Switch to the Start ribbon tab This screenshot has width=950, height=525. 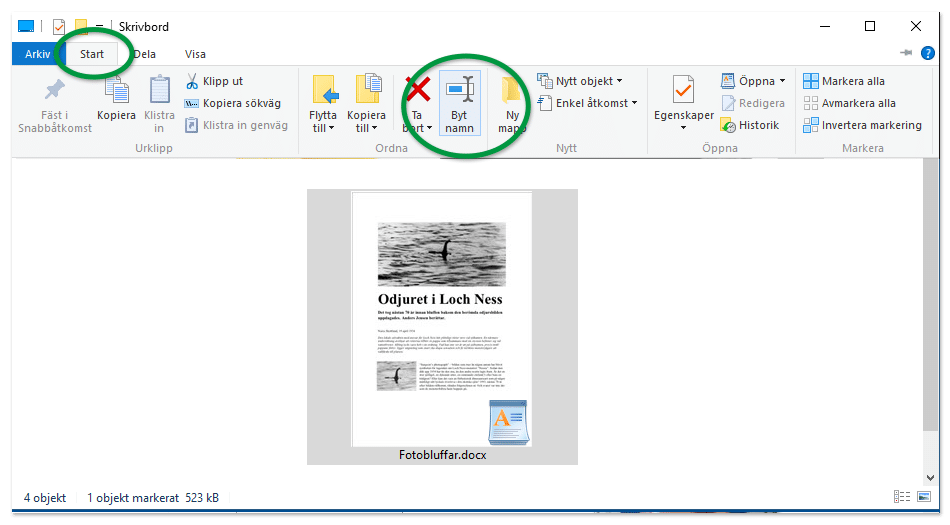coord(92,54)
